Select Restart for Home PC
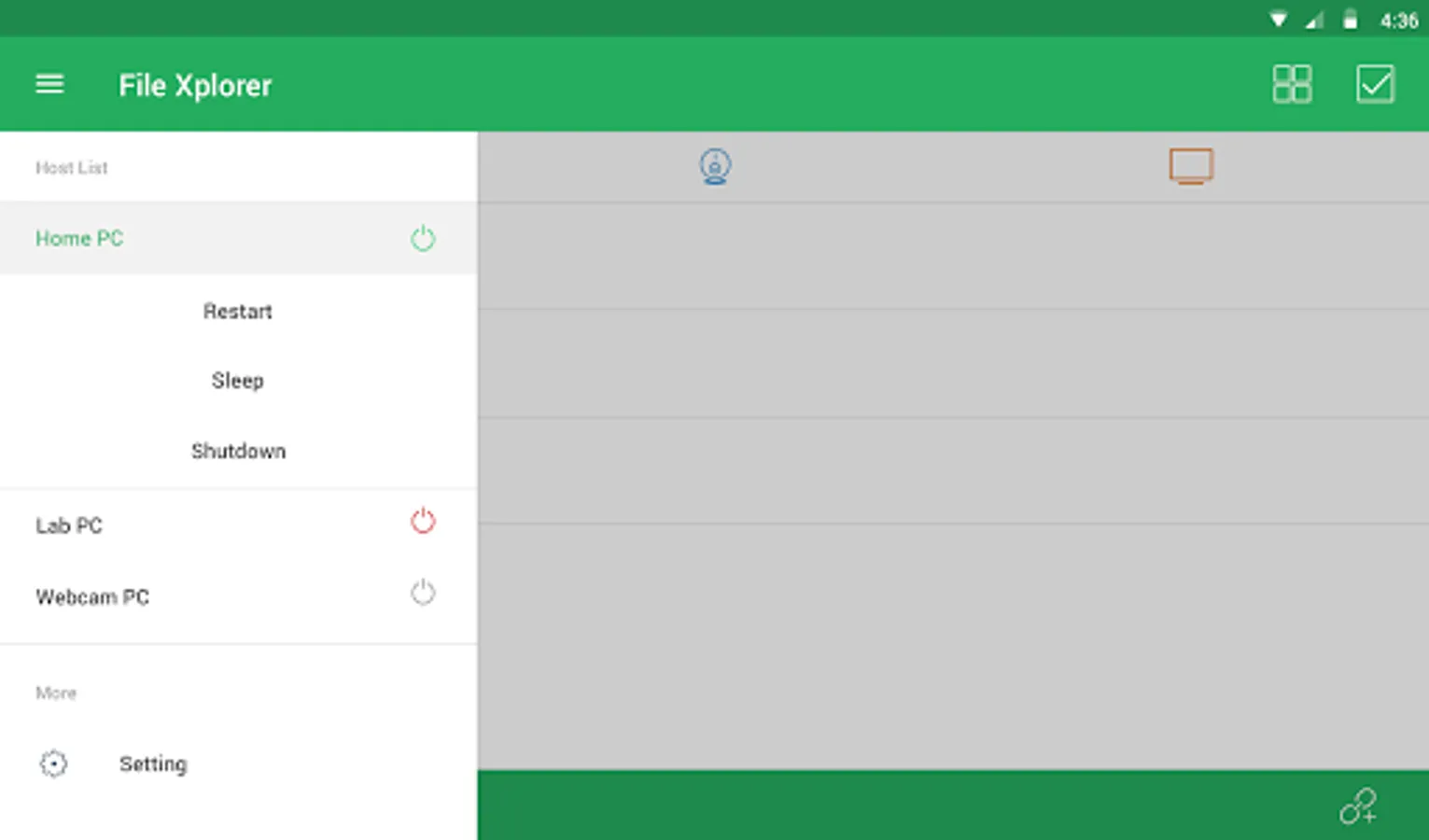 click(x=238, y=311)
